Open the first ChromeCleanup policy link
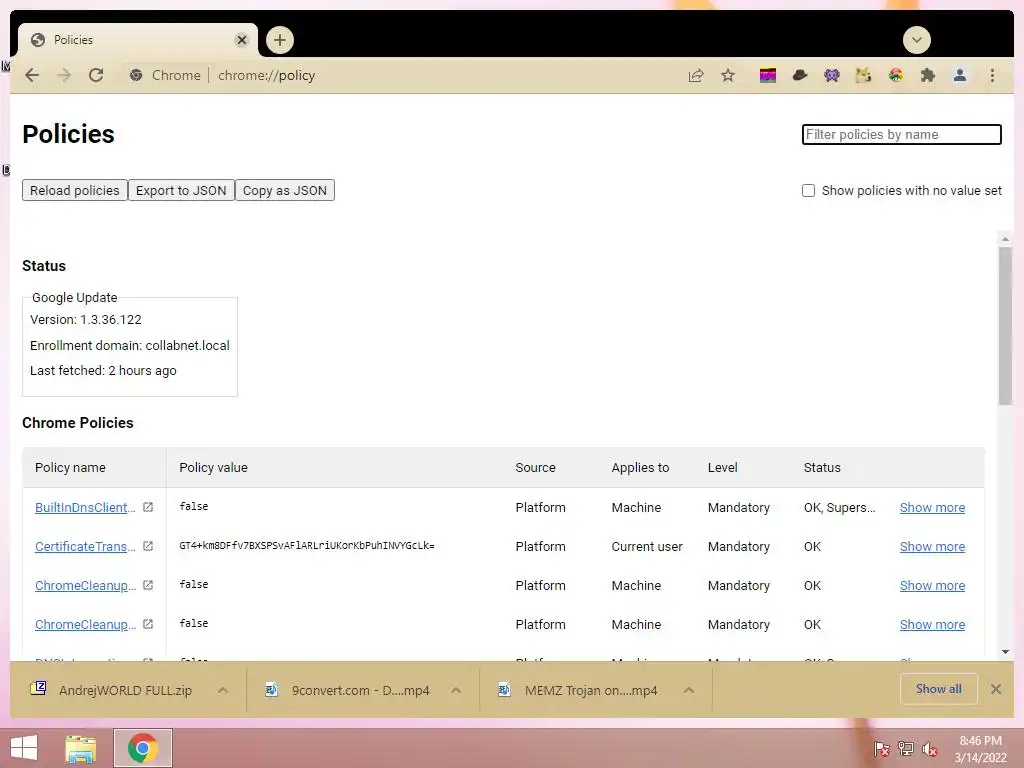 pos(85,585)
